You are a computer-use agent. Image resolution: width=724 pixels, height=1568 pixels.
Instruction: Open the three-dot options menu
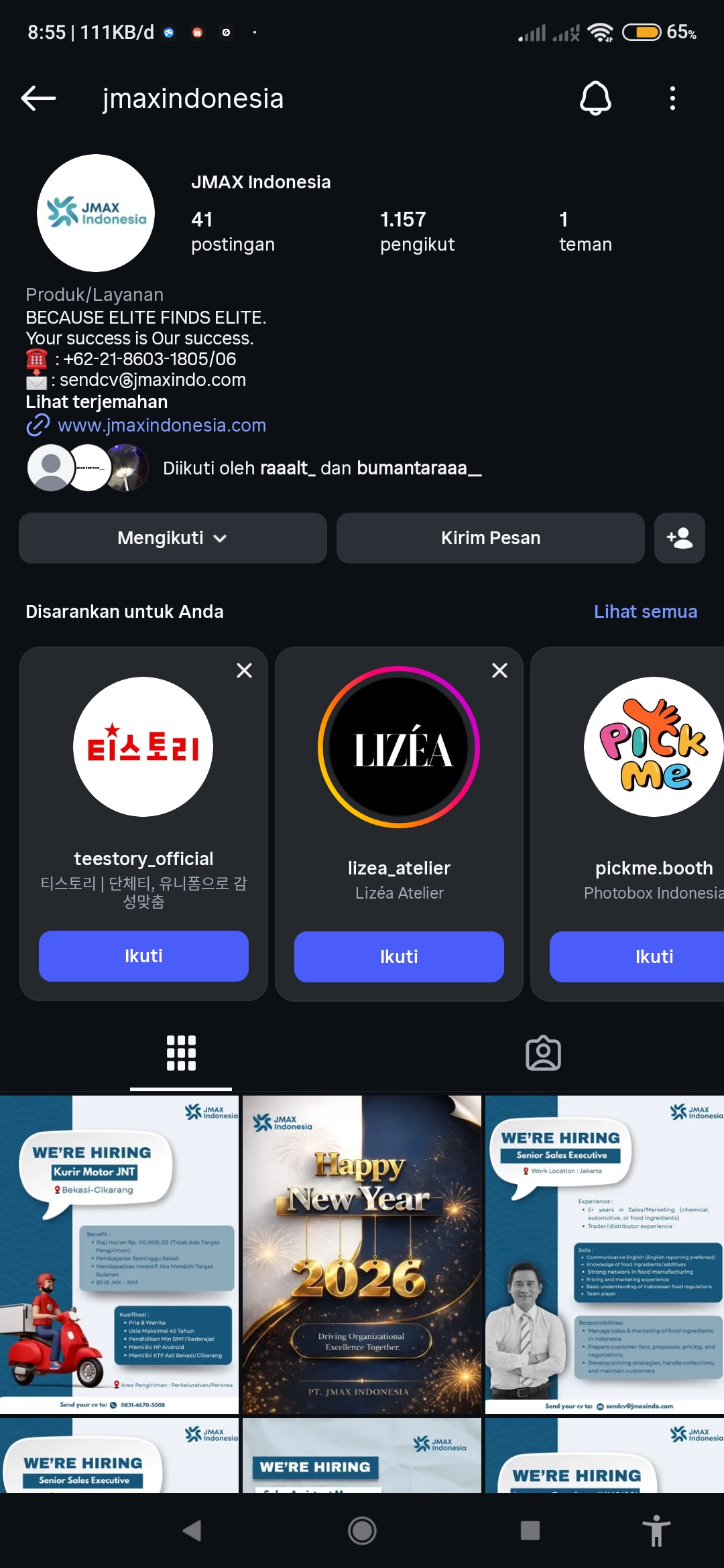click(x=672, y=99)
